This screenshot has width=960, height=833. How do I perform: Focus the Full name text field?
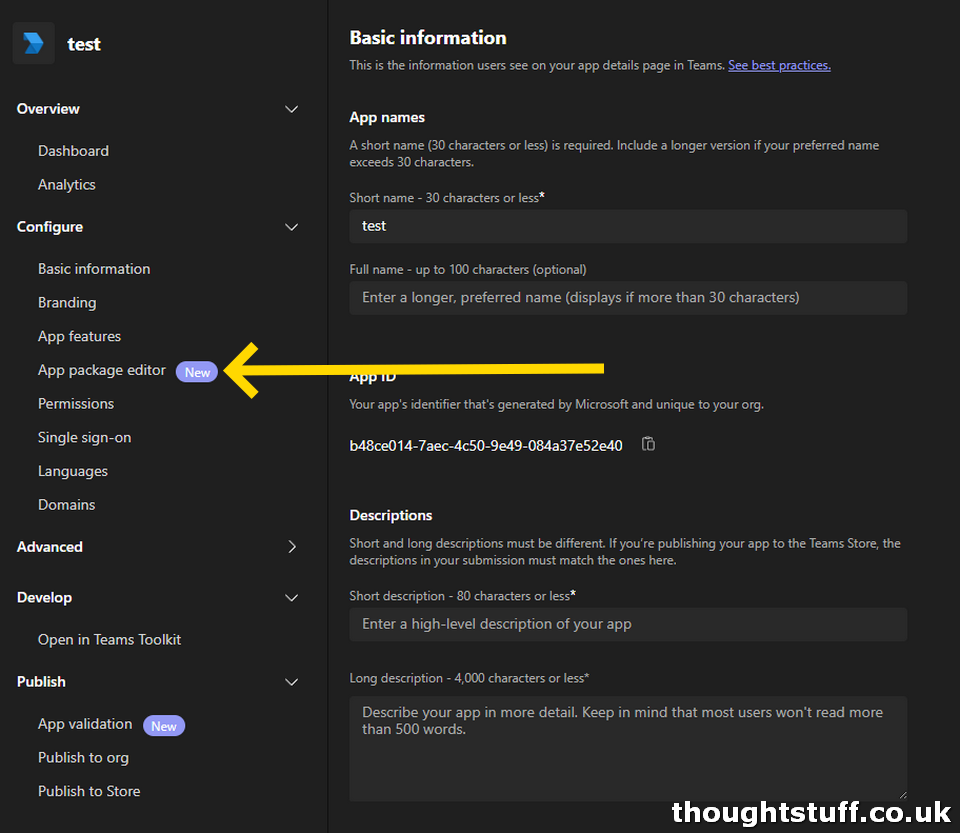627,298
